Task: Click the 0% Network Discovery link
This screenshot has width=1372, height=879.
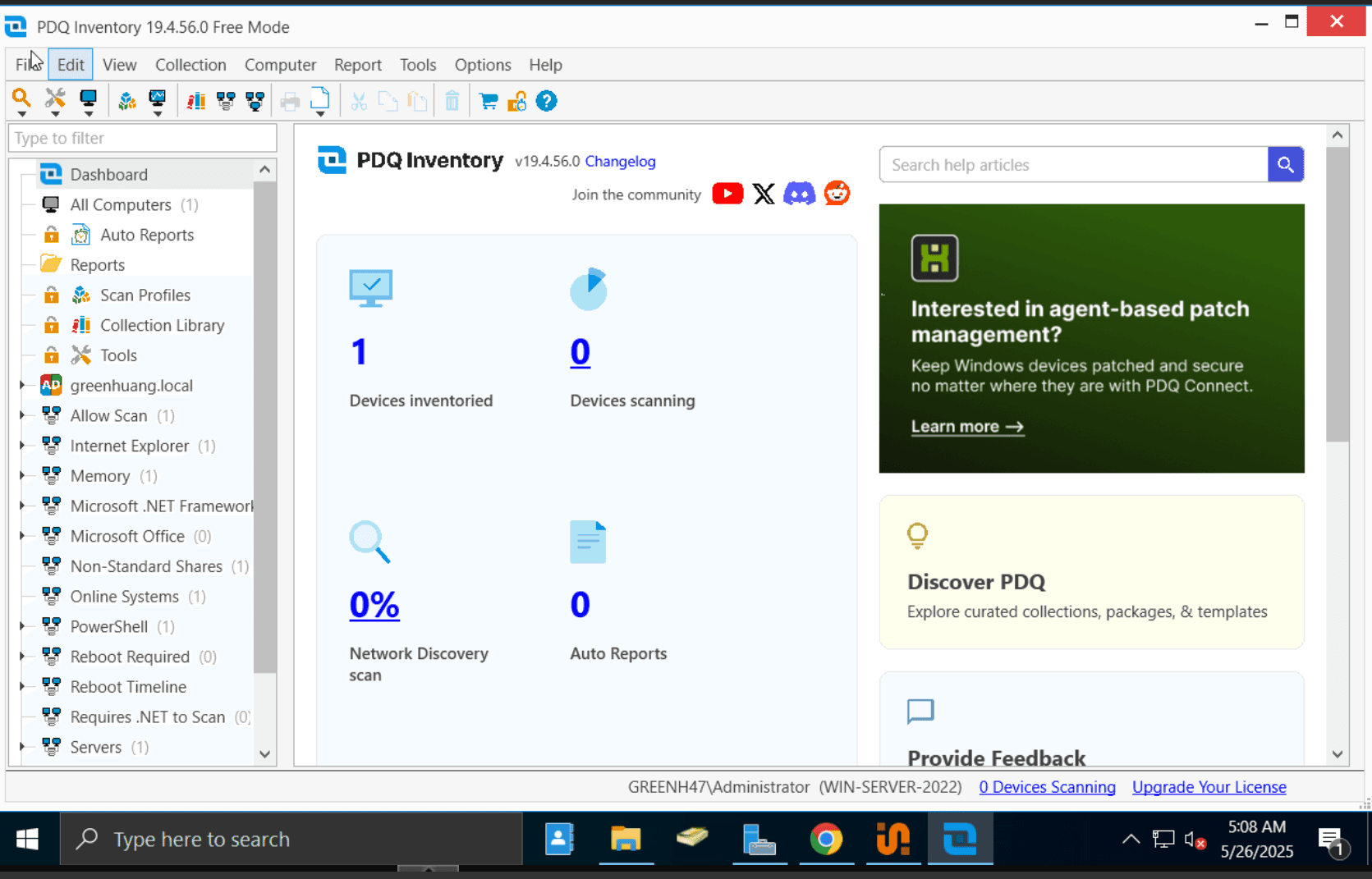Action: 374,605
